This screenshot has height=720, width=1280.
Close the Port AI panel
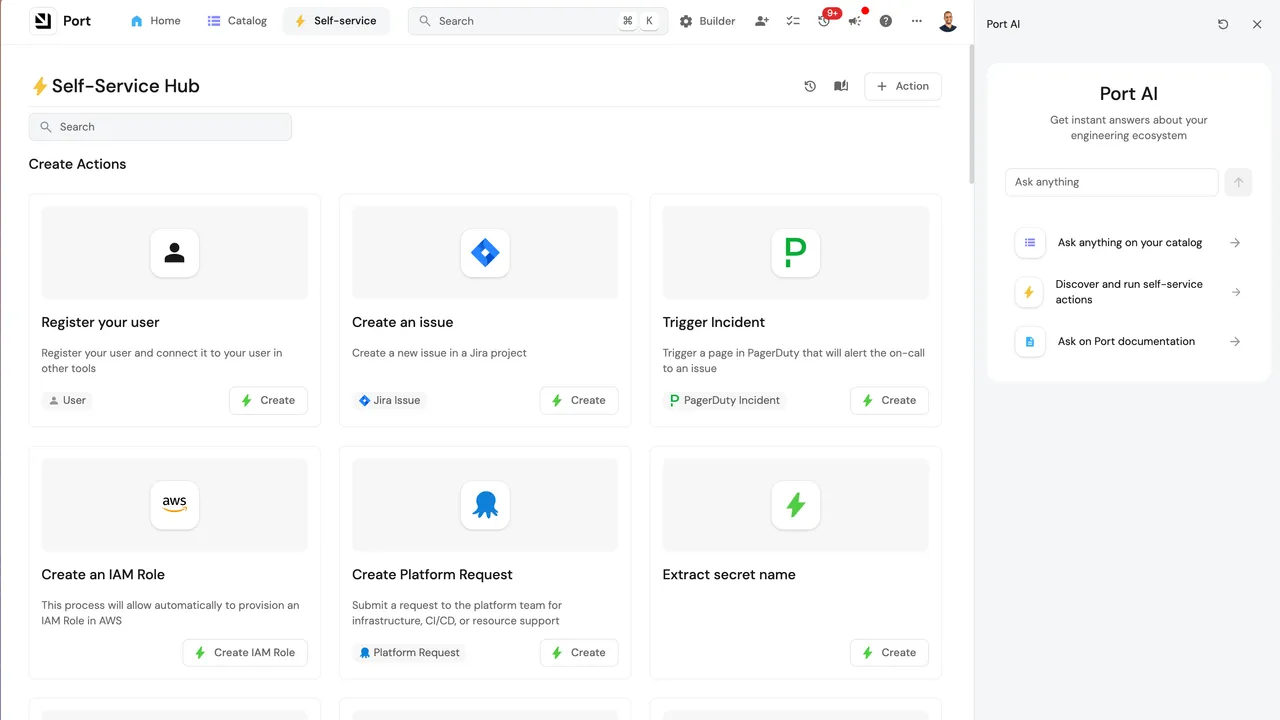1257,24
